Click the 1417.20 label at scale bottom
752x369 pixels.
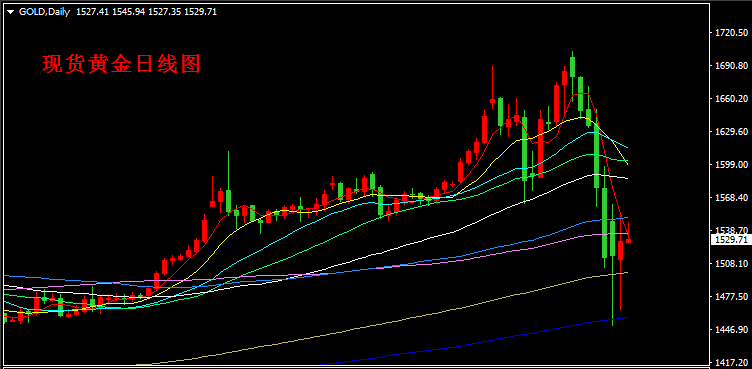[731, 362]
